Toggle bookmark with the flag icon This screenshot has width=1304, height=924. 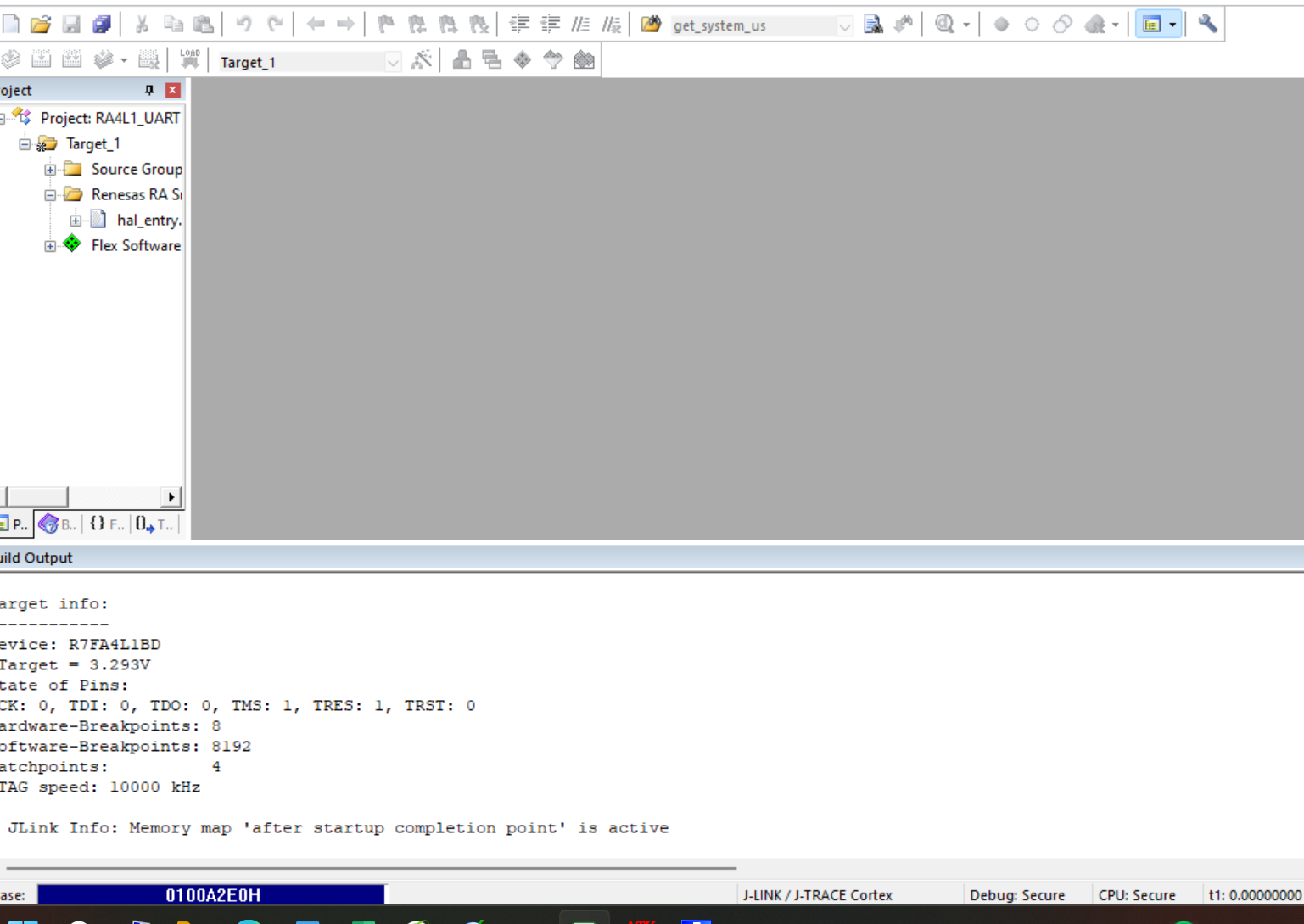(x=386, y=24)
